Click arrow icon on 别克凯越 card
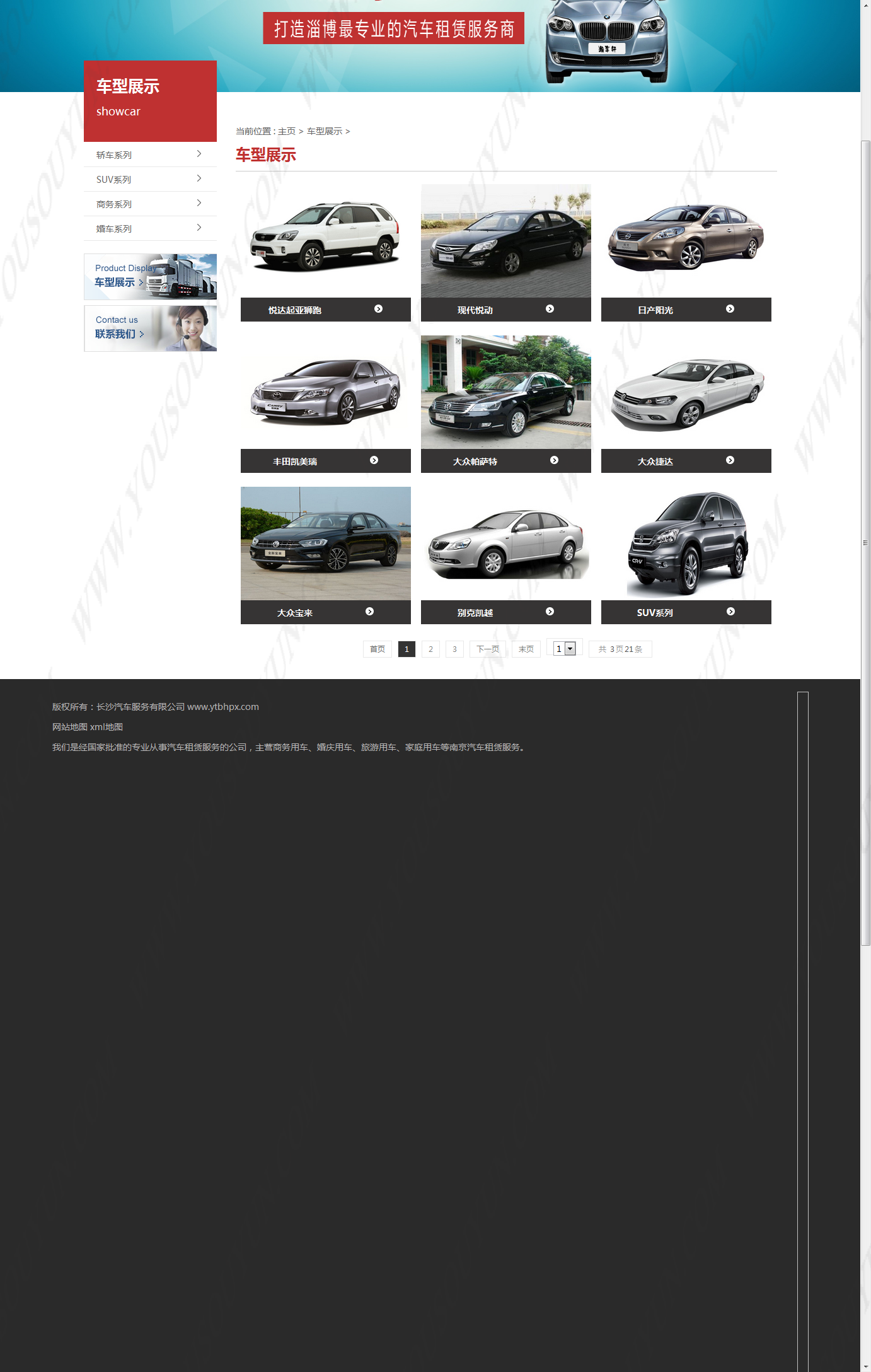The width and height of the screenshot is (871, 1372). 550,612
